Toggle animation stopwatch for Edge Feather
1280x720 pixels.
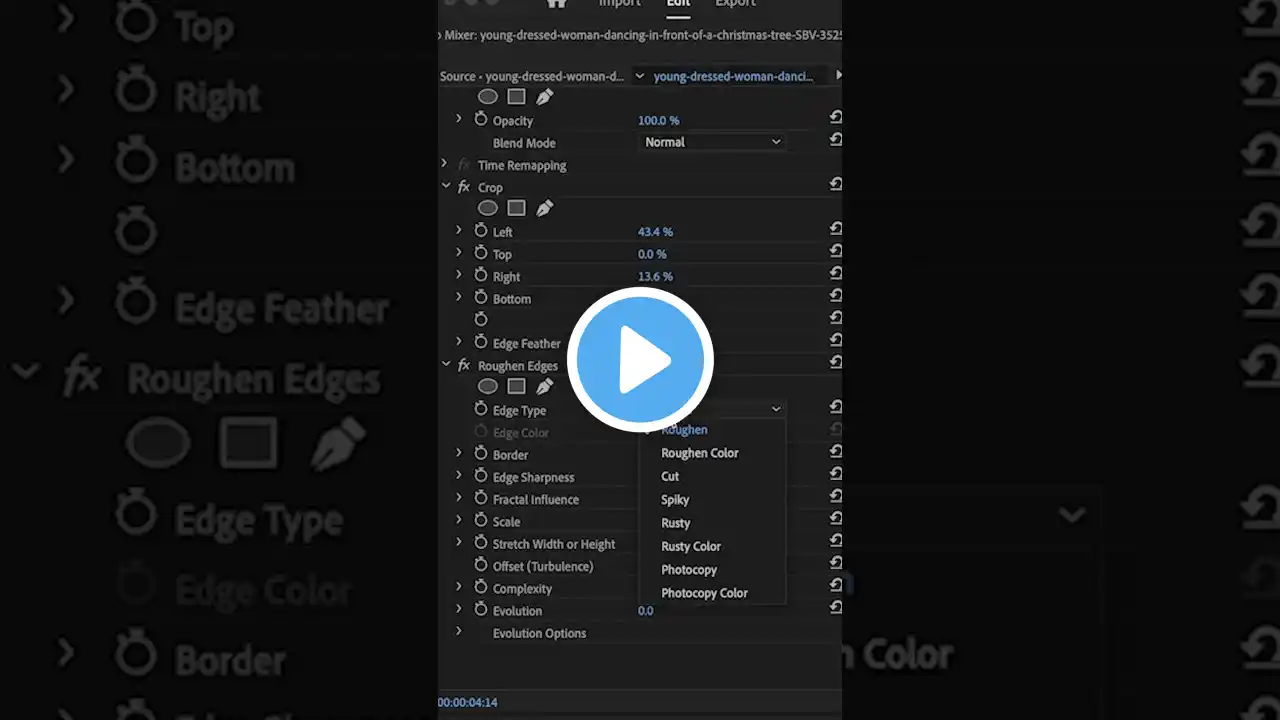coord(481,342)
